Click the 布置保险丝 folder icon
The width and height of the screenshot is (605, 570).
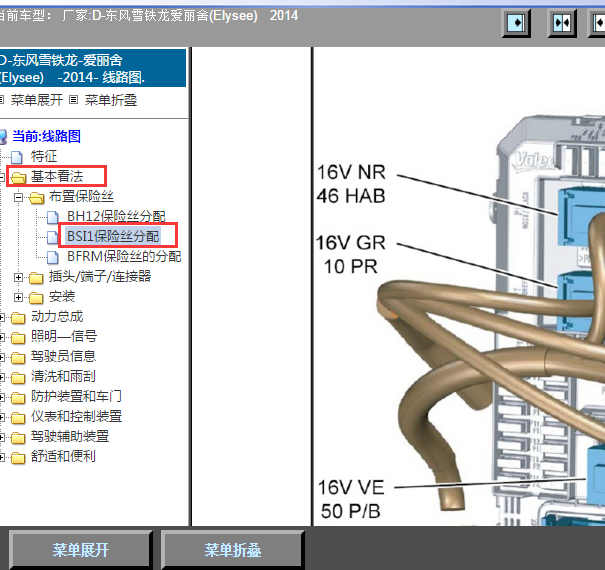[36, 198]
